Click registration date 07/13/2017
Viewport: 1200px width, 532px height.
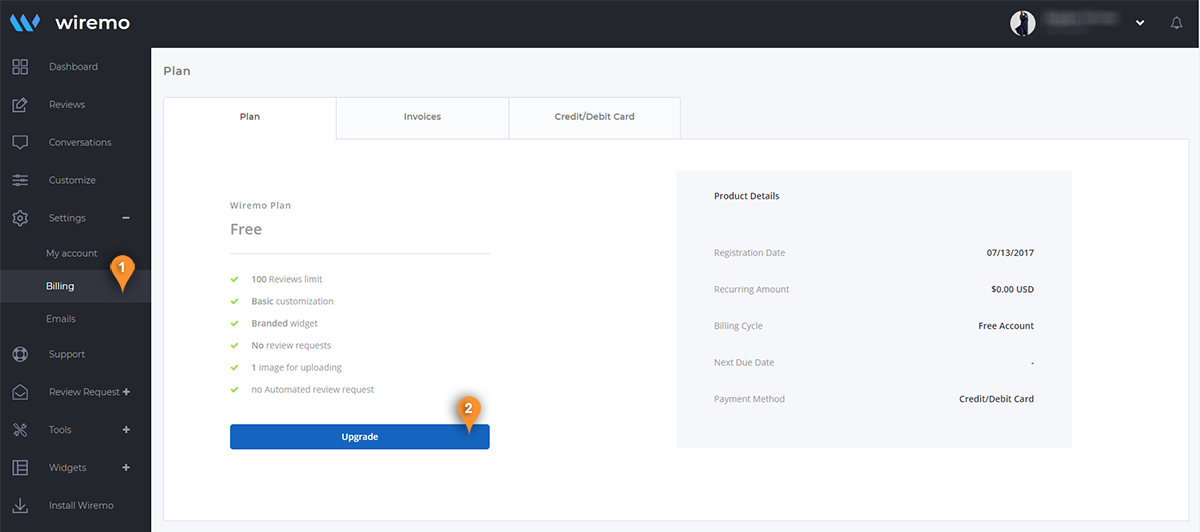pyautogui.click(x=1010, y=253)
